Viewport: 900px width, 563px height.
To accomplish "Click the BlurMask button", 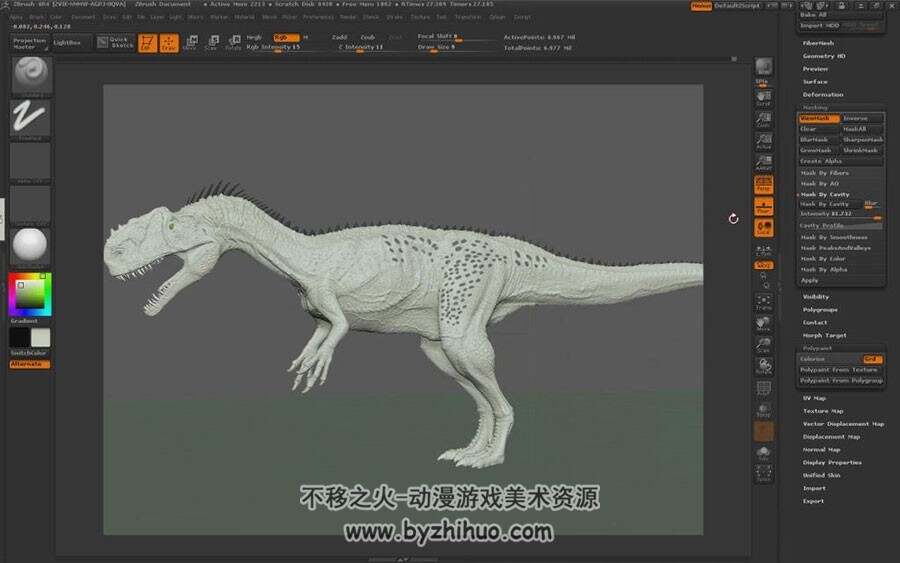I will [x=819, y=139].
